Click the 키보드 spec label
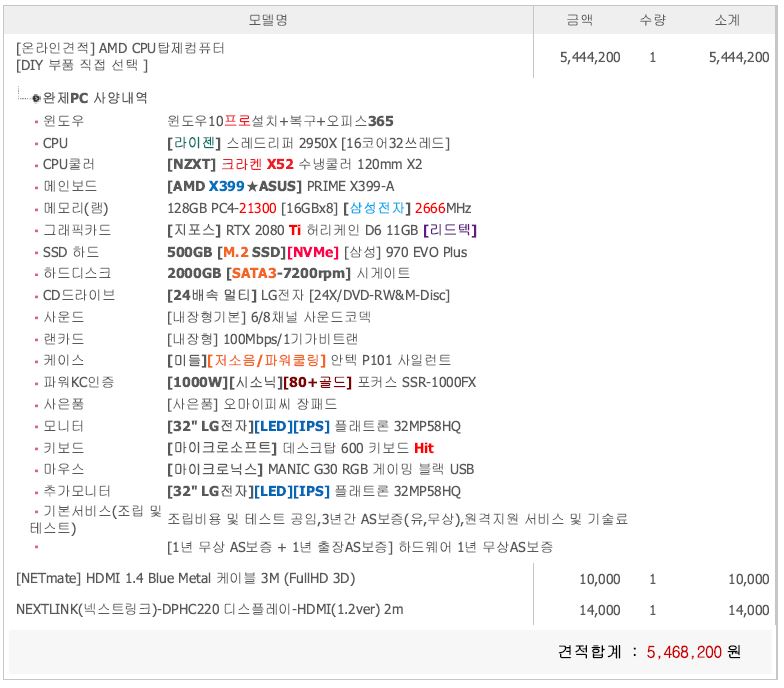The width and height of the screenshot is (784, 688). (x=64, y=448)
